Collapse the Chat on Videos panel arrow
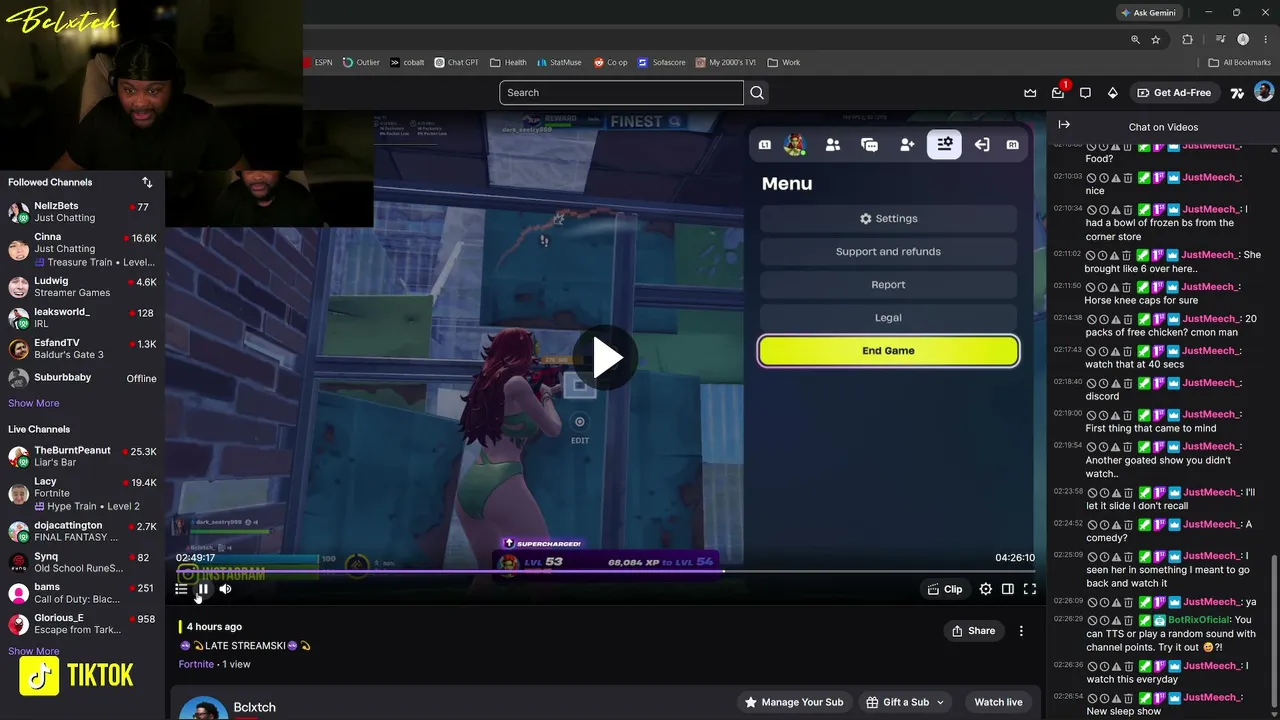1280x720 pixels. coord(1064,125)
